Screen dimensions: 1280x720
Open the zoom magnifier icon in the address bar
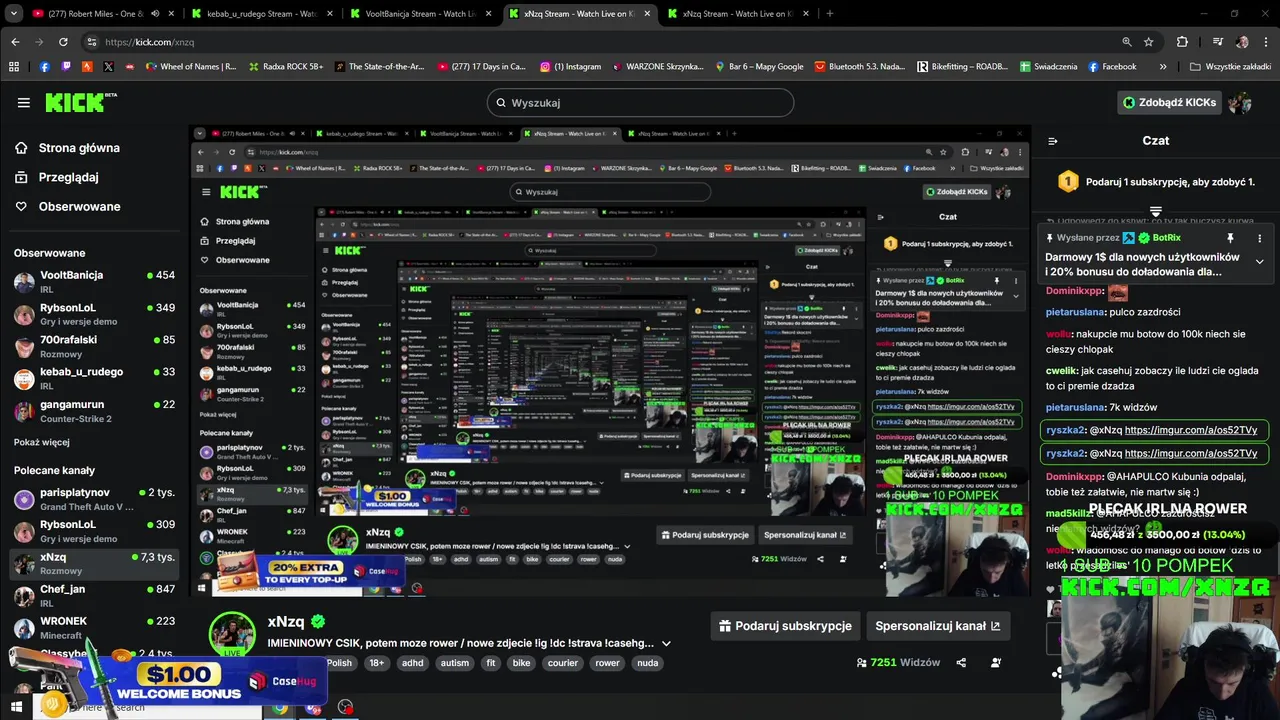(x=1127, y=42)
